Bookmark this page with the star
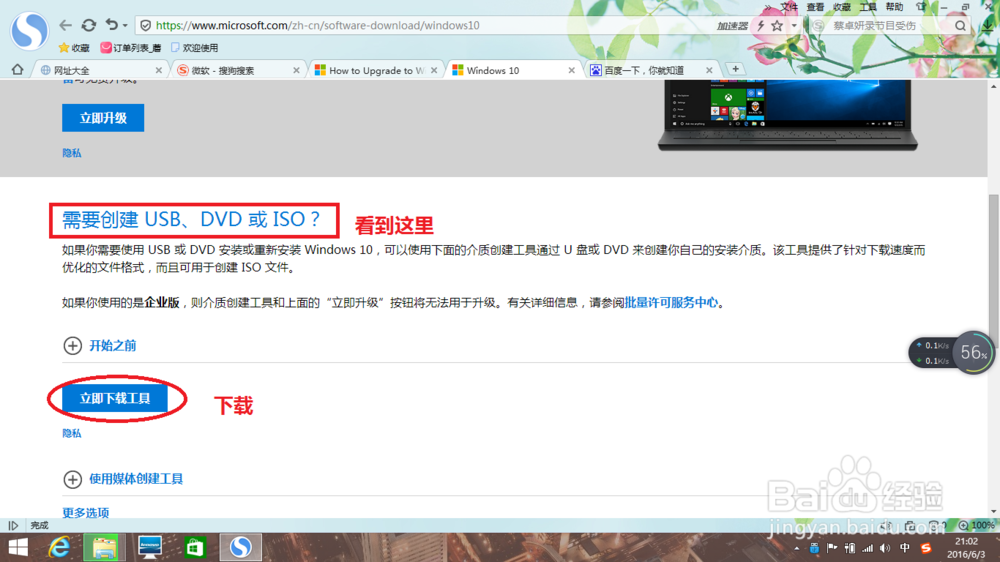Viewport: 1000px width, 562px height. coord(777,26)
